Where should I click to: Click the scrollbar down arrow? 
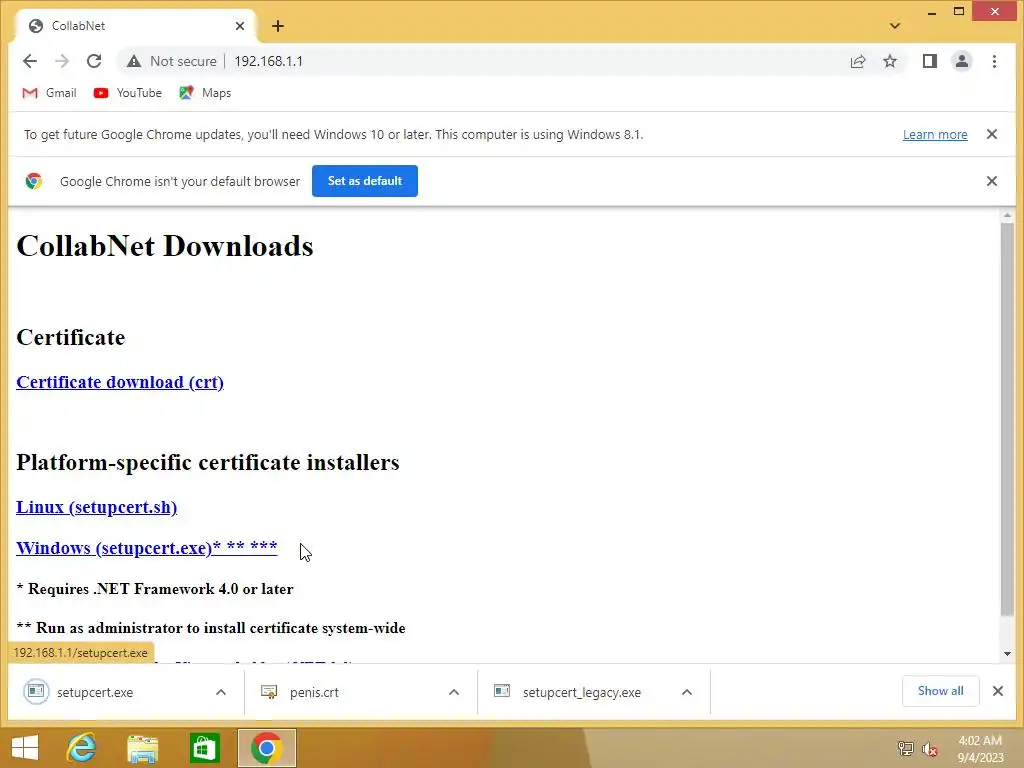[x=1007, y=654]
